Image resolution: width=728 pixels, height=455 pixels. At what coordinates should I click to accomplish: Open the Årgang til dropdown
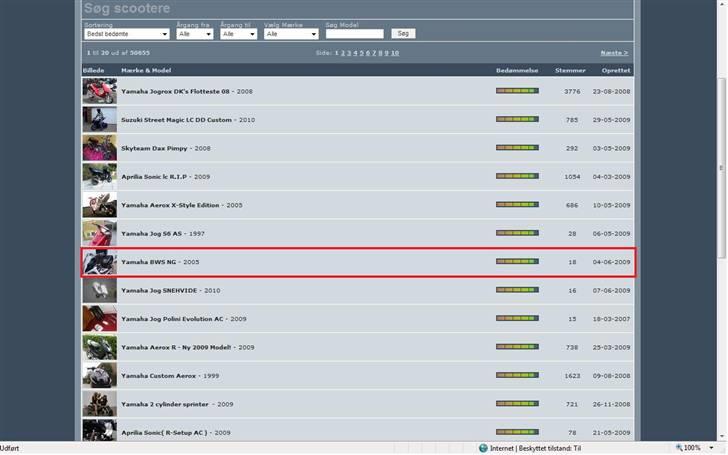point(239,34)
